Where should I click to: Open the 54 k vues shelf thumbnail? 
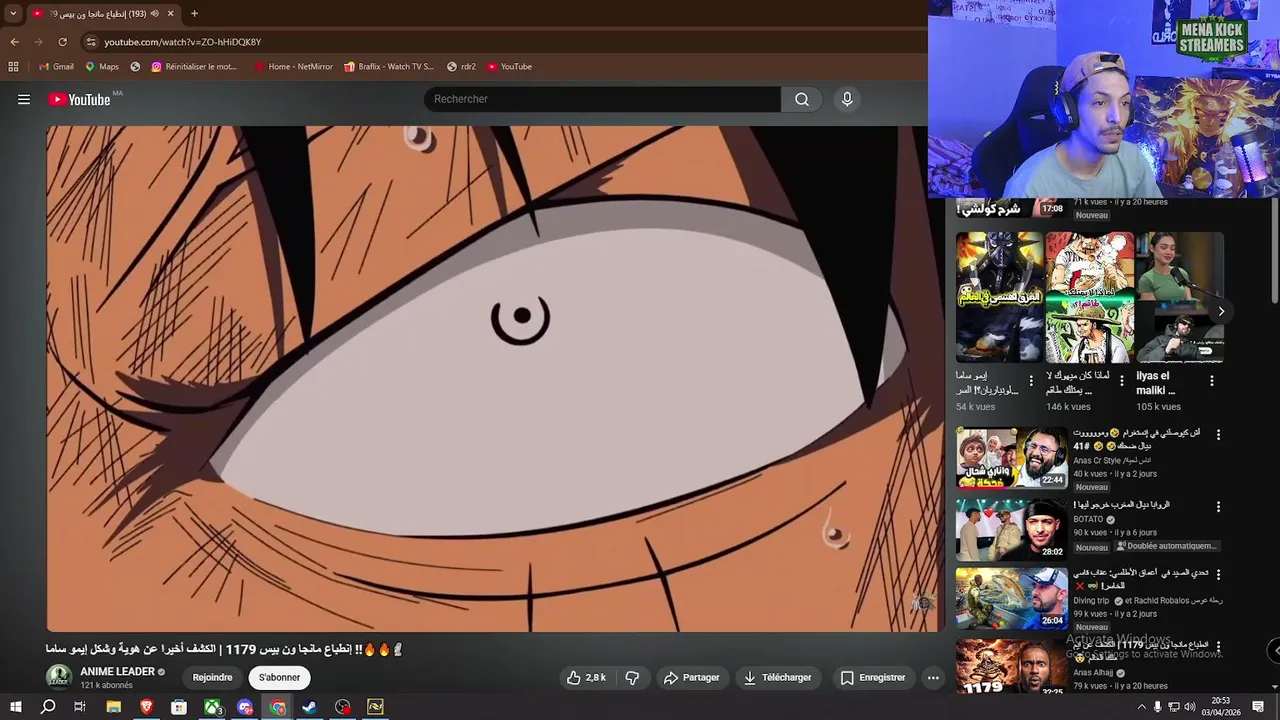click(999, 297)
